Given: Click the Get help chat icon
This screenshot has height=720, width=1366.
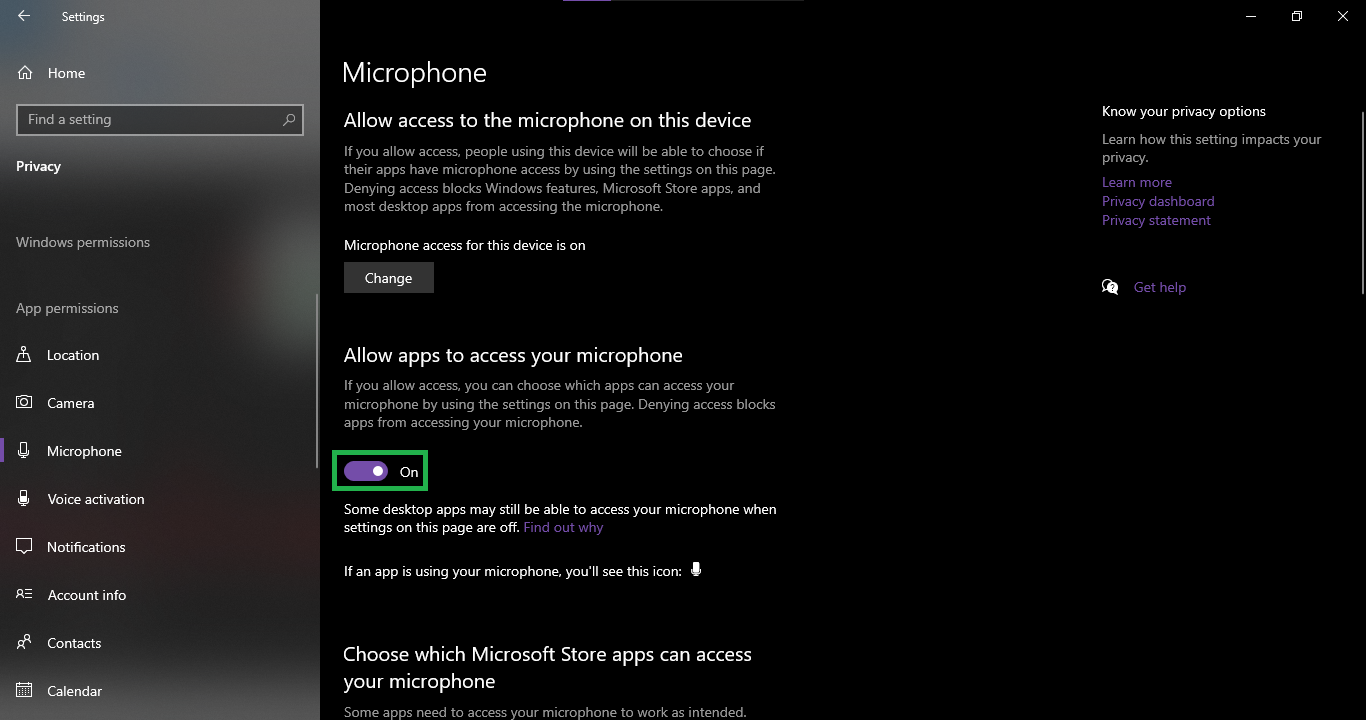Looking at the screenshot, I should [x=1110, y=287].
